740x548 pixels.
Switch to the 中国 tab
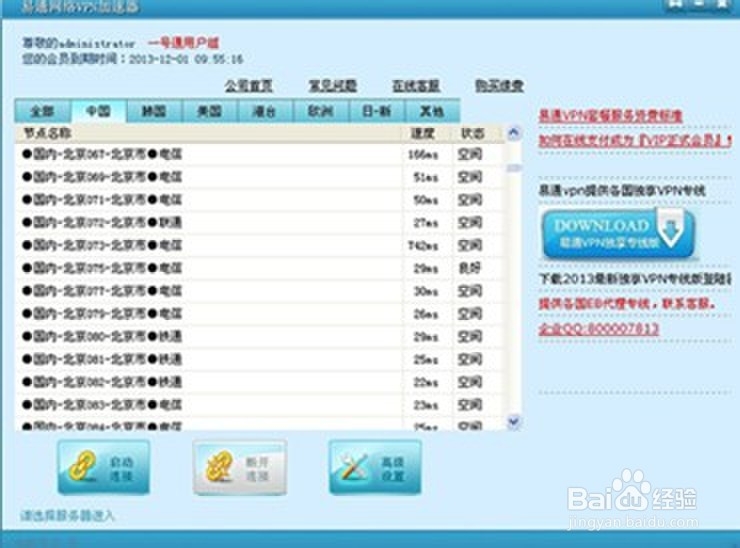tap(98, 111)
